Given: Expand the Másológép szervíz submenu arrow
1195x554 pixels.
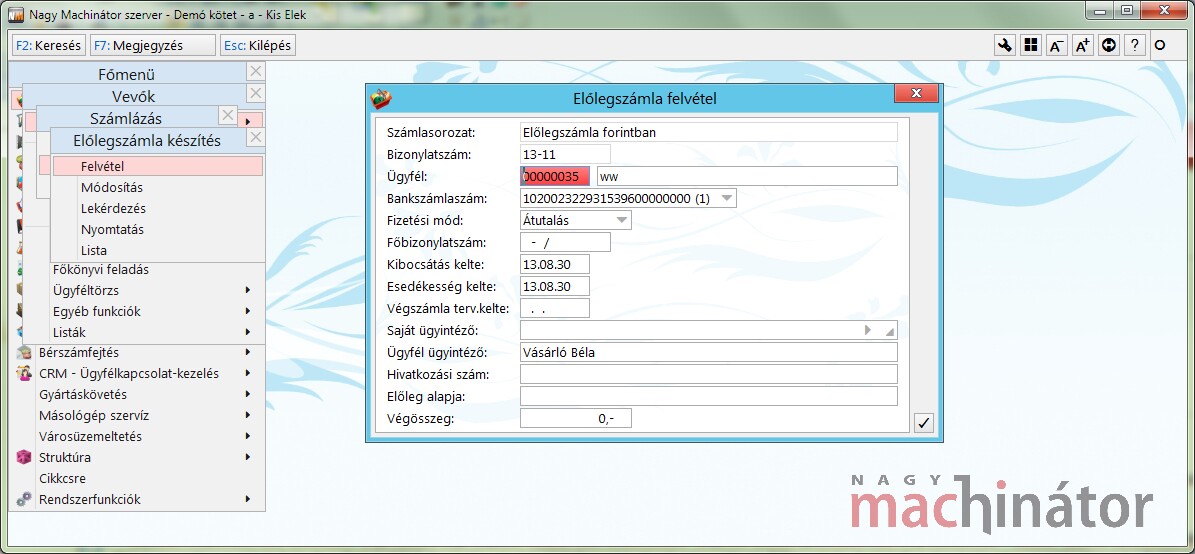Looking at the screenshot, I should [248, 415].
